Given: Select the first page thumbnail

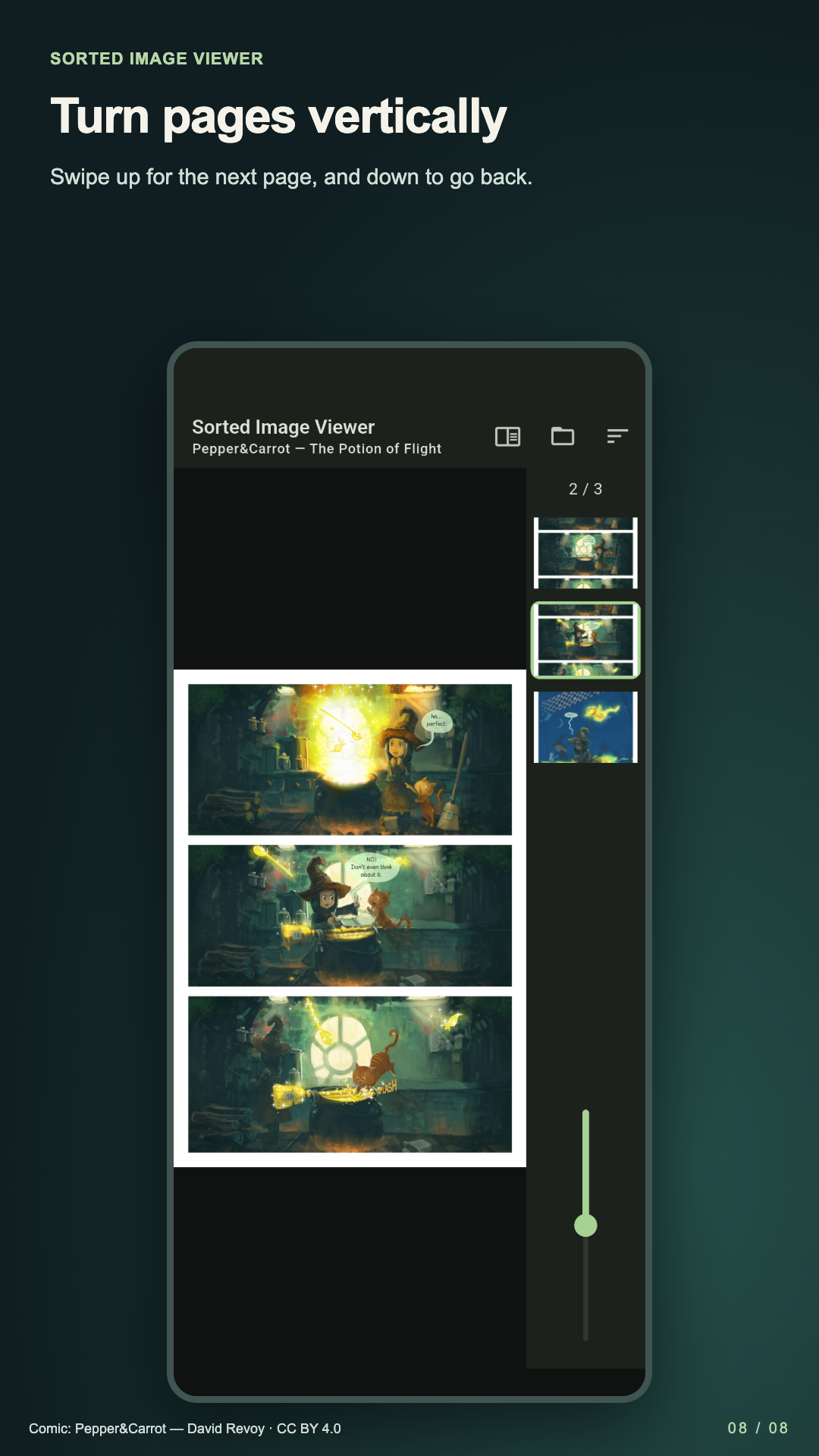Looking at the screenshot, I should pos(585,553).
